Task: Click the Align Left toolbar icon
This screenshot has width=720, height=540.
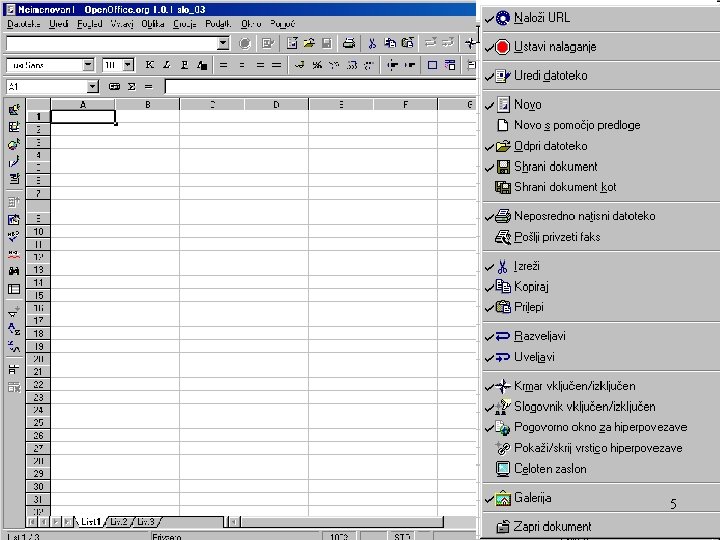Action: 224,65
